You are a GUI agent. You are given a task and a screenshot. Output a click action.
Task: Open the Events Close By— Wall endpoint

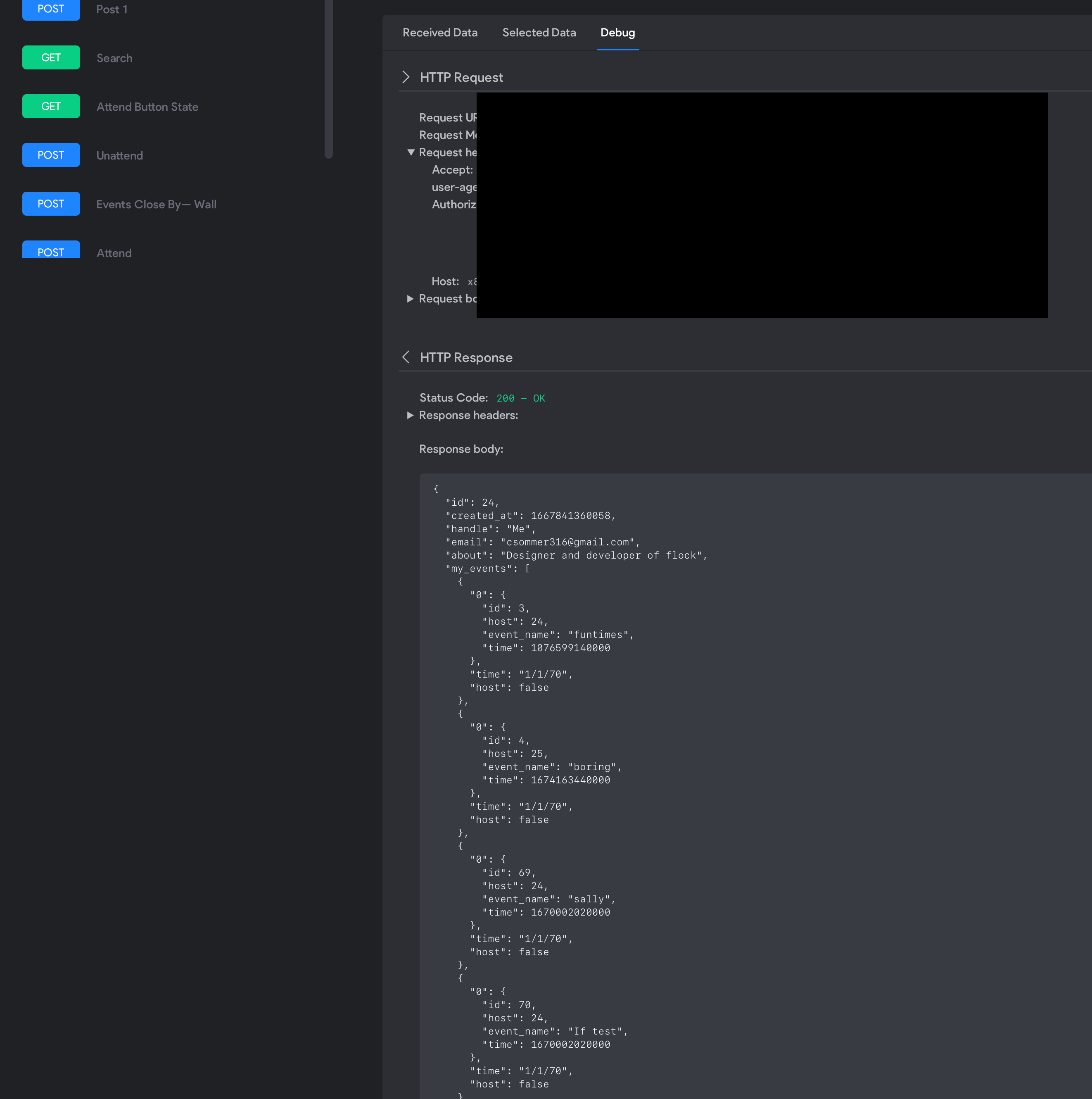[x=157, y=204]
